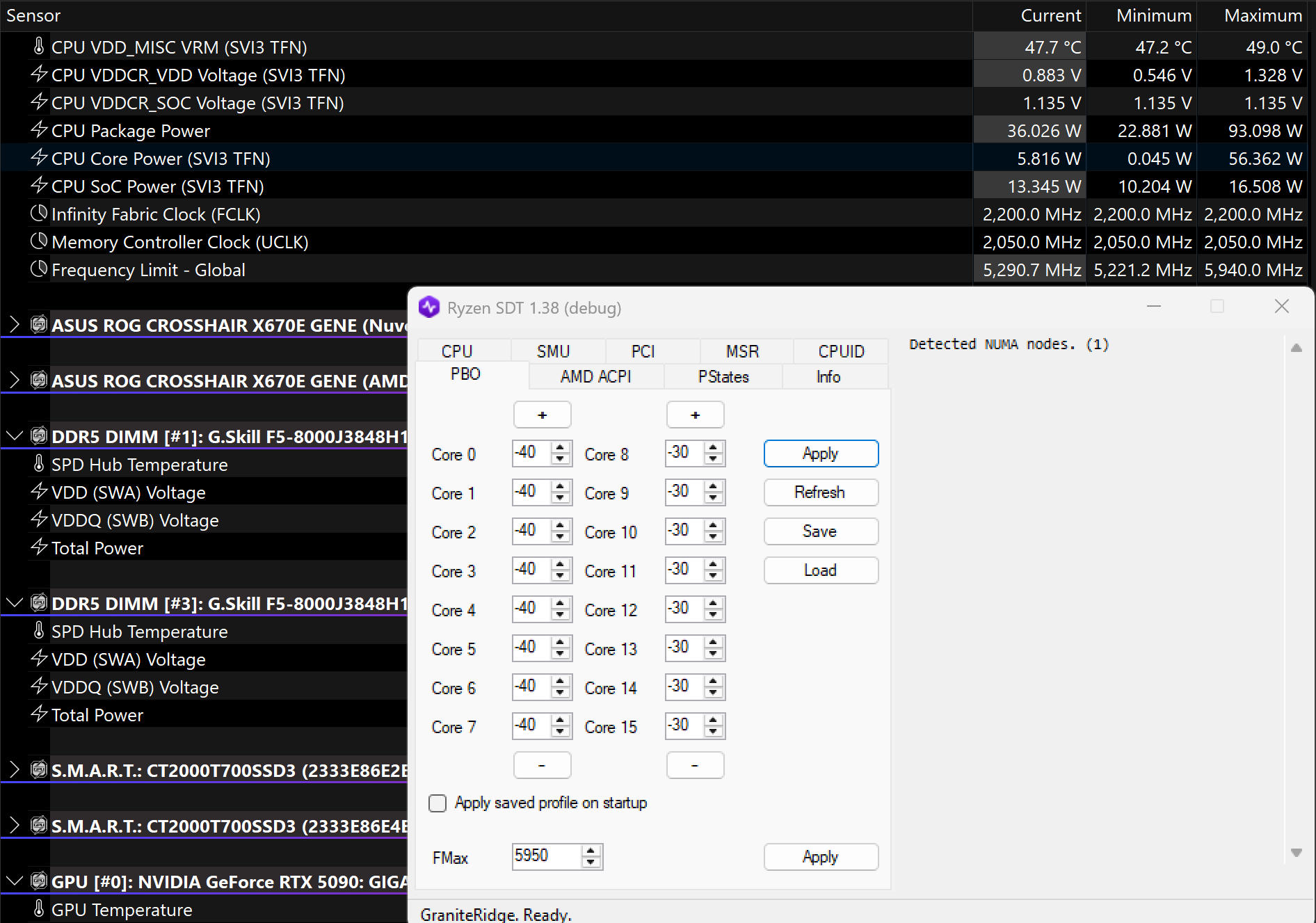Collapse DDR5 DIMM [#1] sensor group

pos(14,436)
